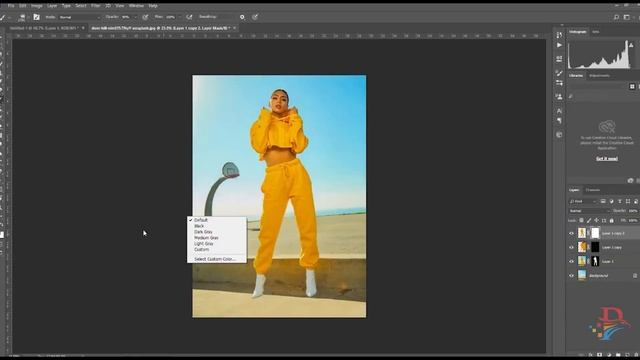Click the 'Get it now!' link
This screenshot has height=360, width=640.
607,159
